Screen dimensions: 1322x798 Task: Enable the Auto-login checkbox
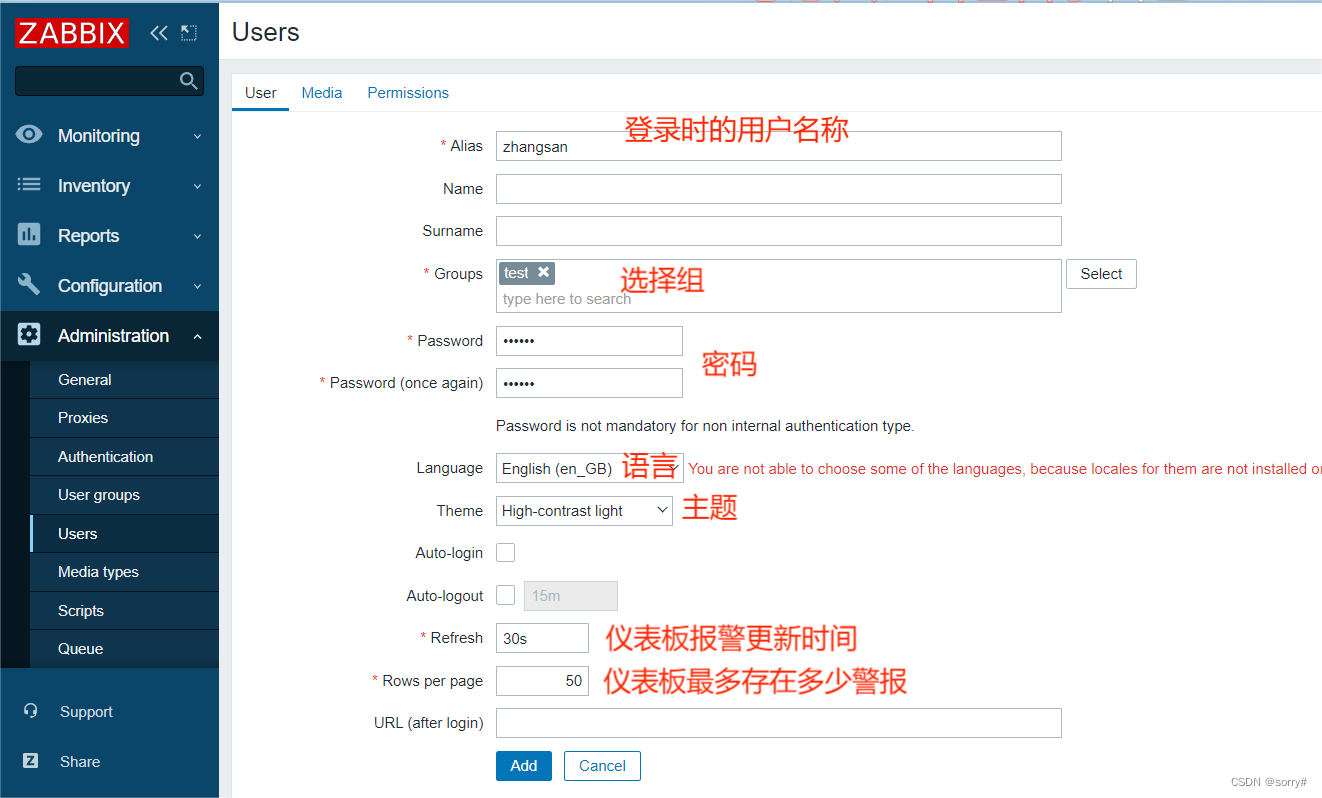pos(506,553)
